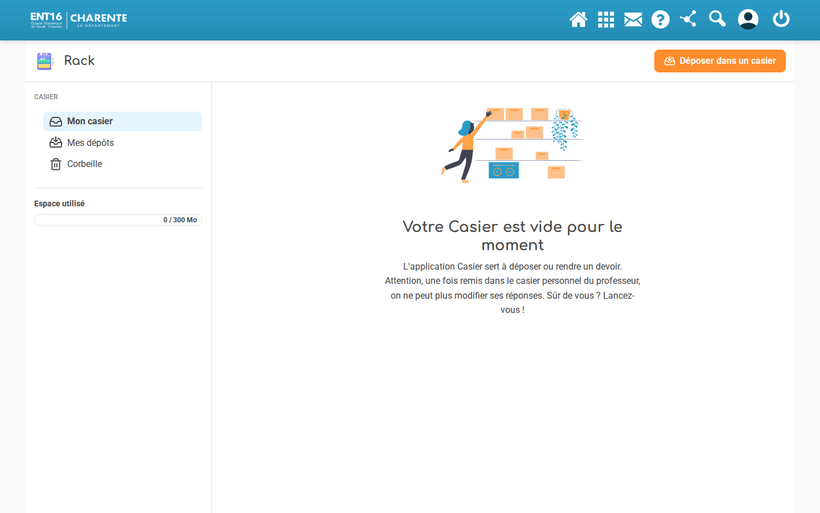This screenshot has width=820, height=513.
Task: Click the ENT16 Charente logo
Action: point(78,20)
